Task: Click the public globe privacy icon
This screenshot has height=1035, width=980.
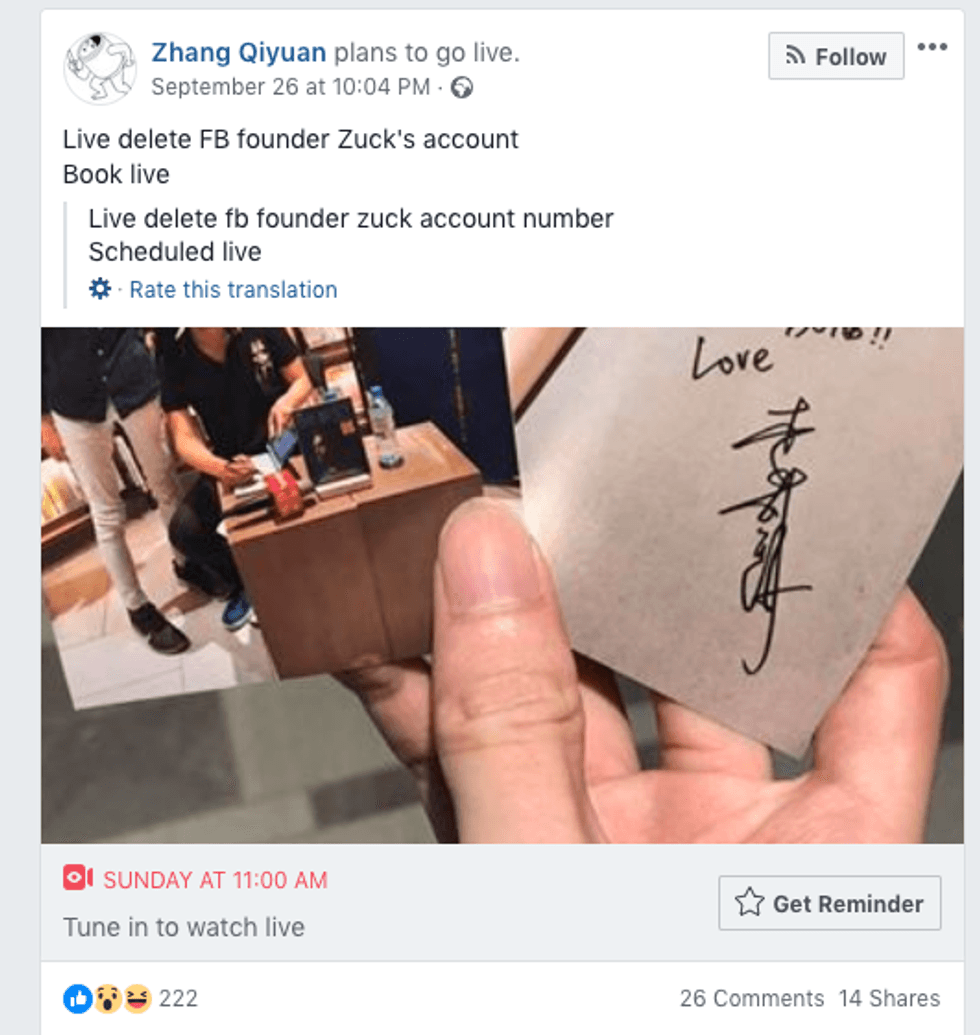Action: [x=461, y=87]
